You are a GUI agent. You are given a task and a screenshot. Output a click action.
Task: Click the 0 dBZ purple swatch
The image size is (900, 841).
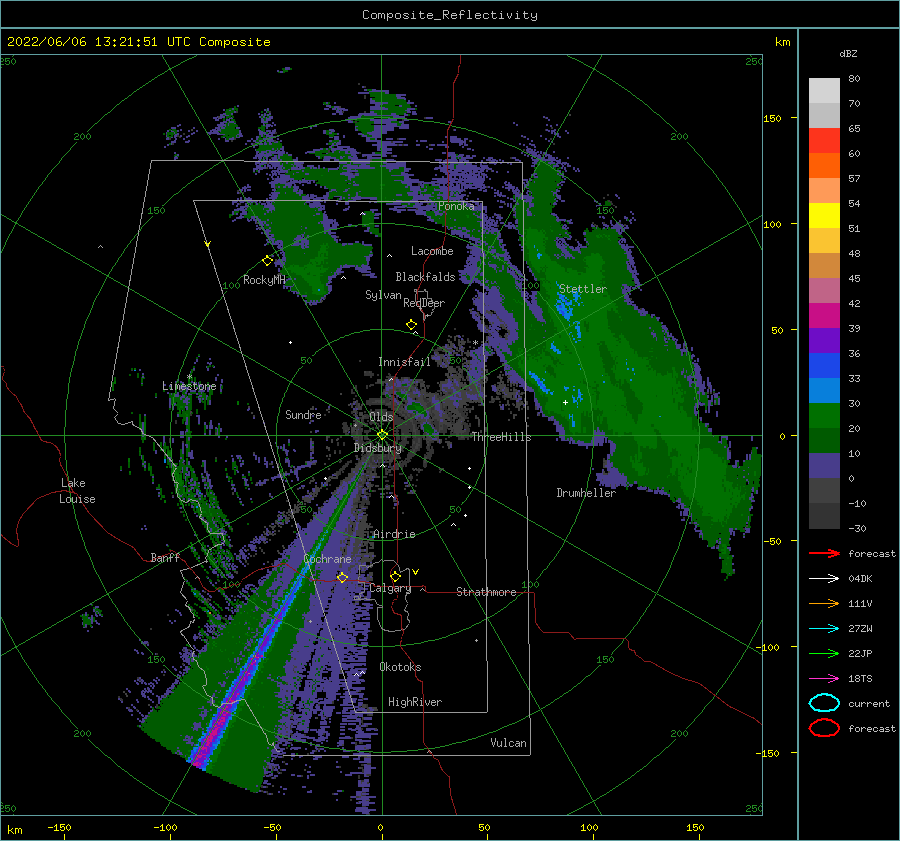coord(824,465)
